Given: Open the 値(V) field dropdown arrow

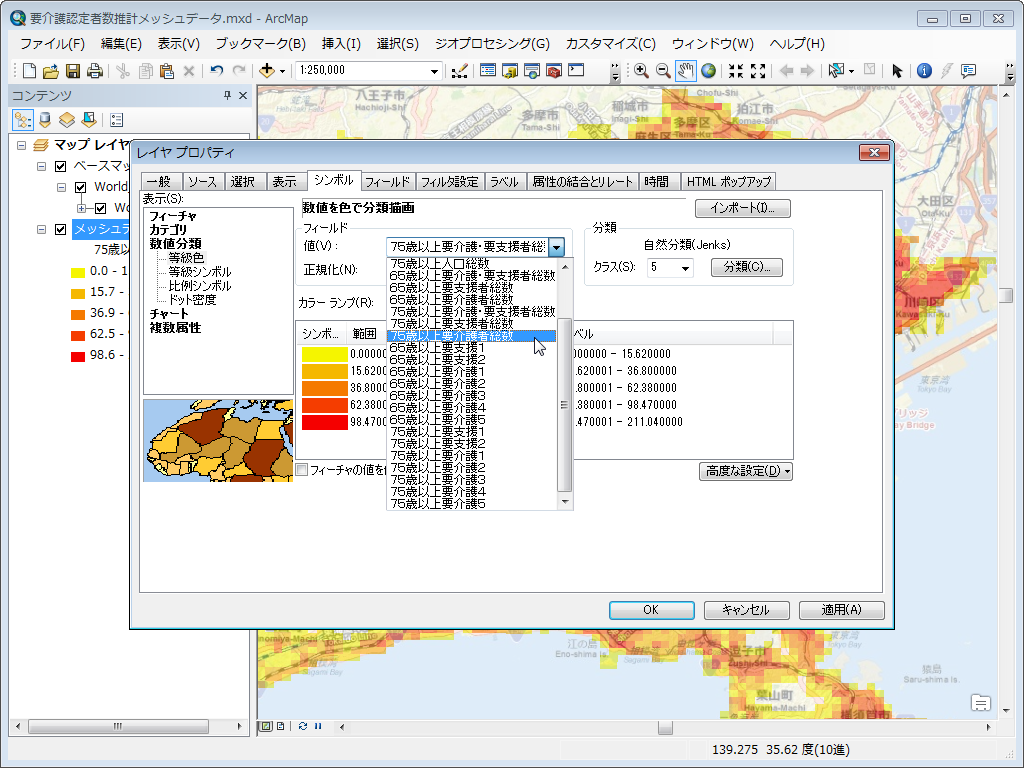Looking at the screenshot, I should click(556, 247).
